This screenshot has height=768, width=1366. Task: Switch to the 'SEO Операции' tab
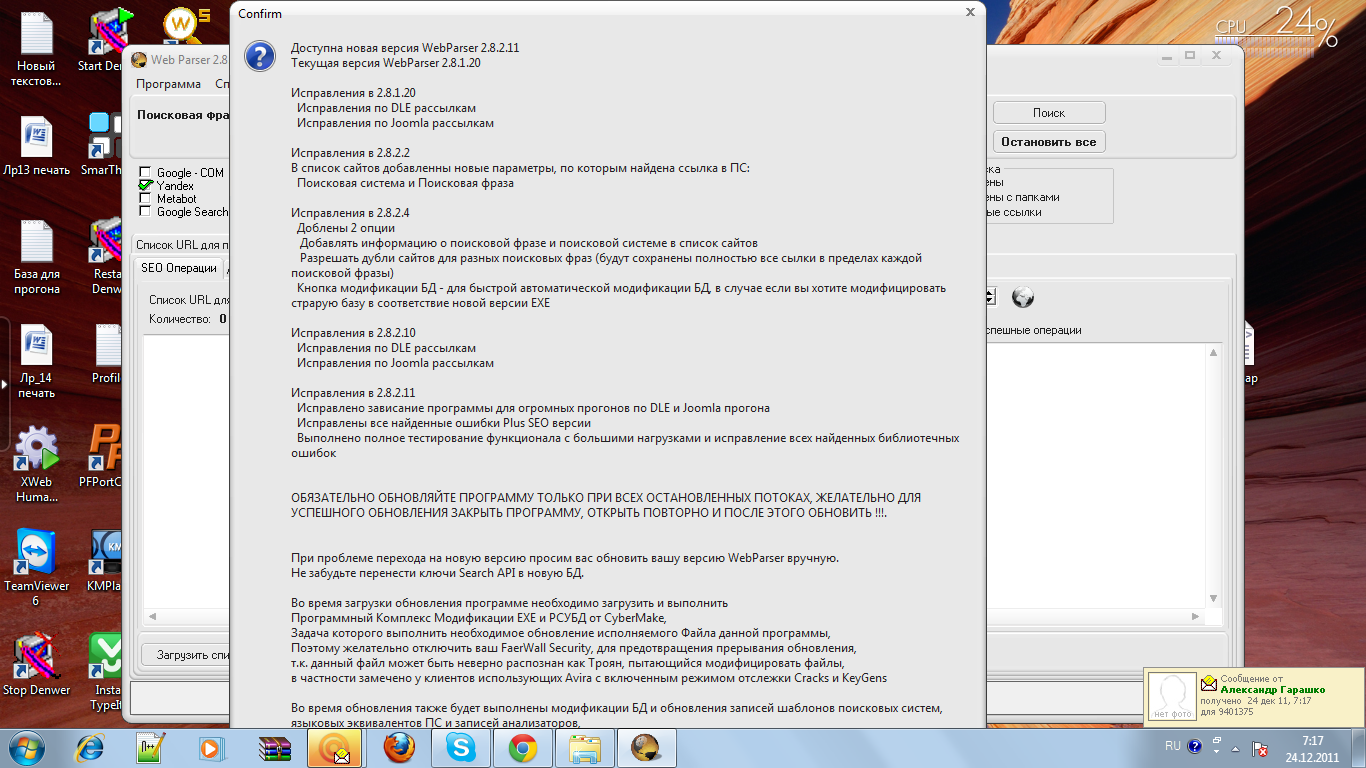179,268
